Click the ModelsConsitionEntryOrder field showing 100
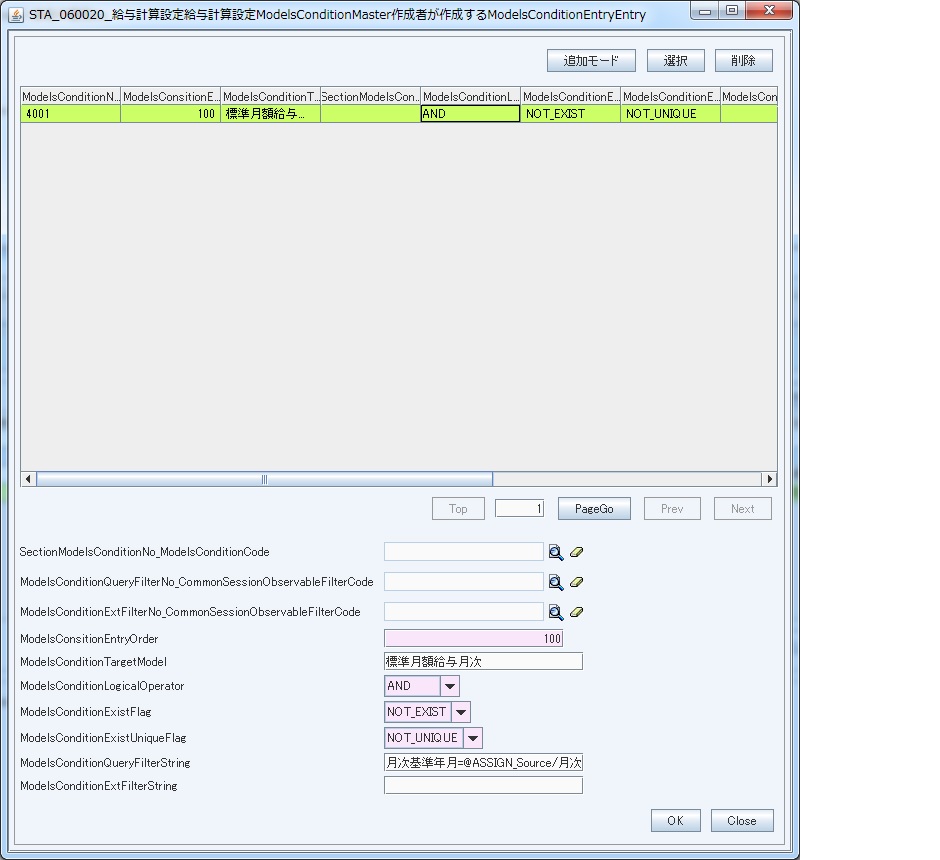This screenshot has height=860, width=940. 474,639
